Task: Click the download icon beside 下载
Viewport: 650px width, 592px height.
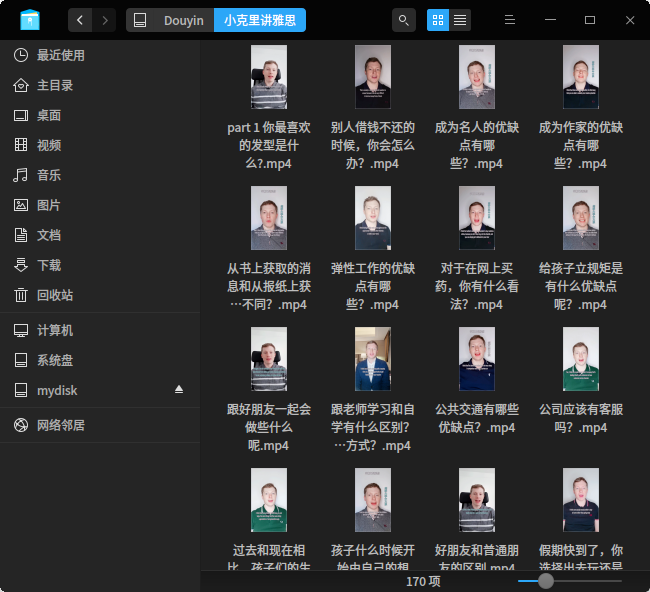Action: pos(21,265)
